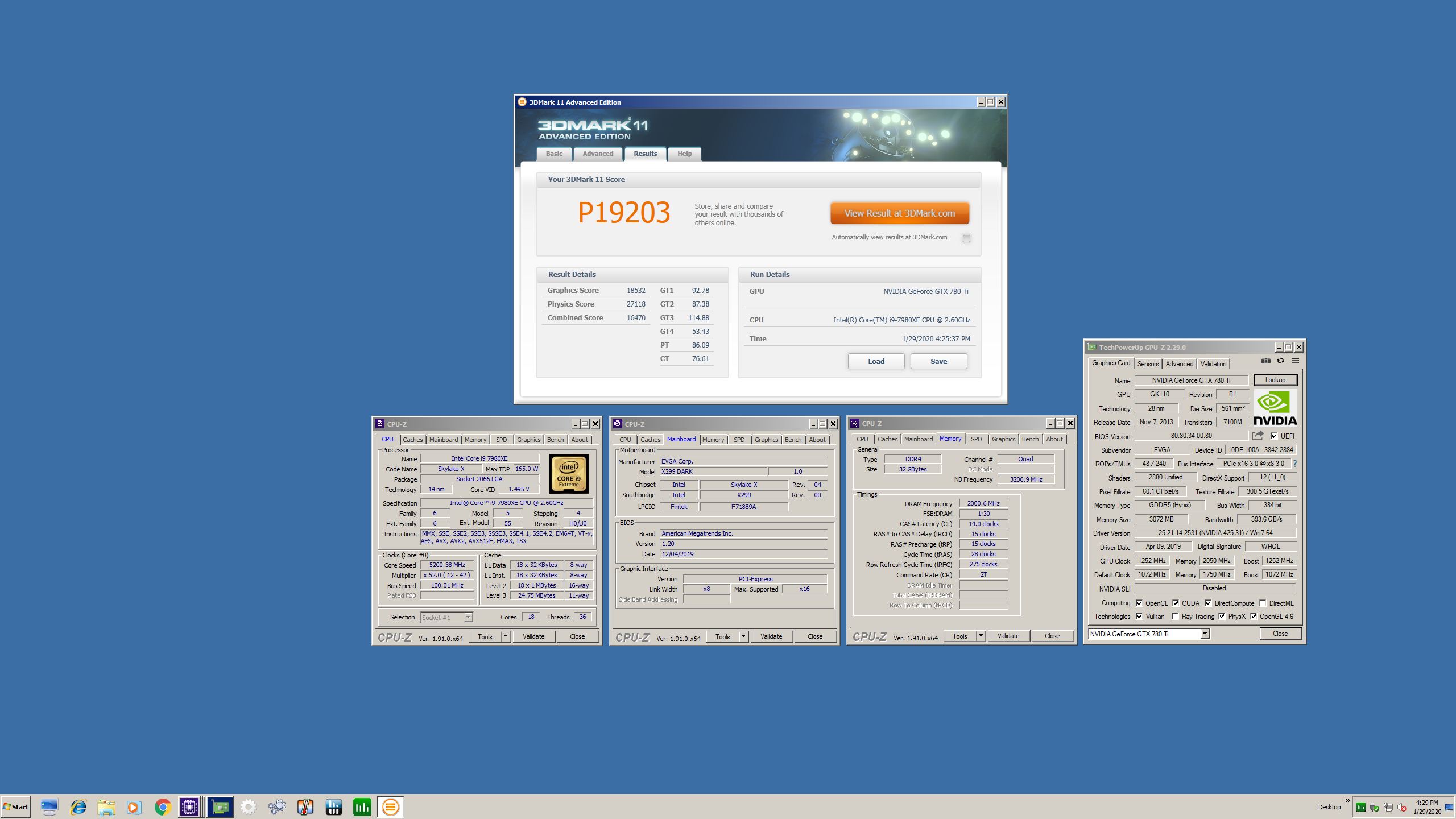Image resolution: width=1456 pixels, height=819 pixels.
Task: Open the Advanced tab in 3DMark 11
Action: pyautogui.click(x=598, y=154)
